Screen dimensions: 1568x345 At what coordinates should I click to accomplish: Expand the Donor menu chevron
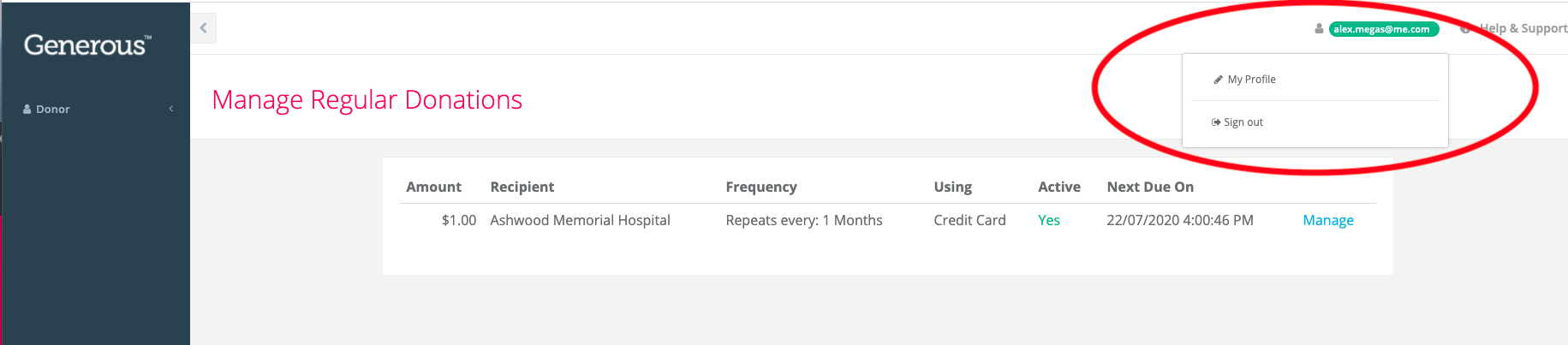click(171, 109)
